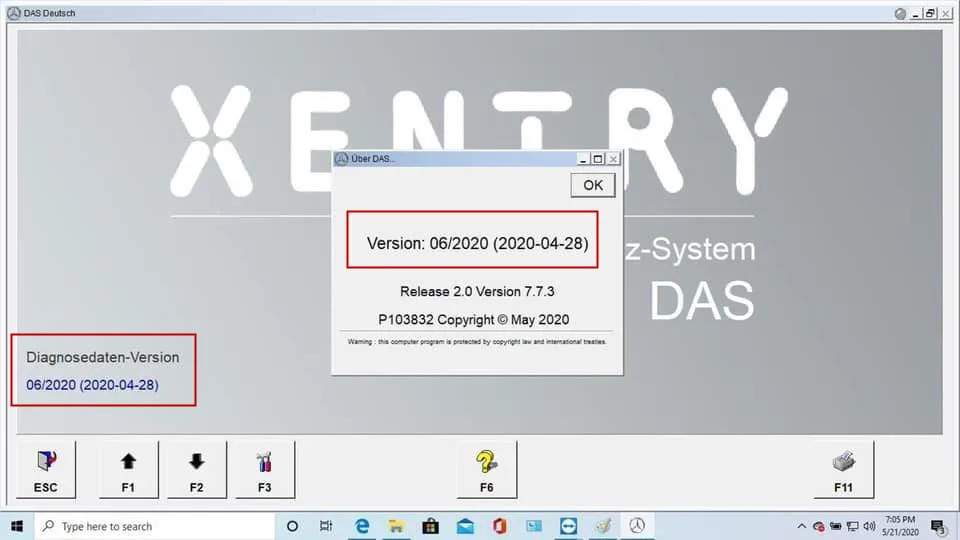This screenshot has height=540, width=960.
Task: Open the Windows Start menu
Action: coord(17,526)
